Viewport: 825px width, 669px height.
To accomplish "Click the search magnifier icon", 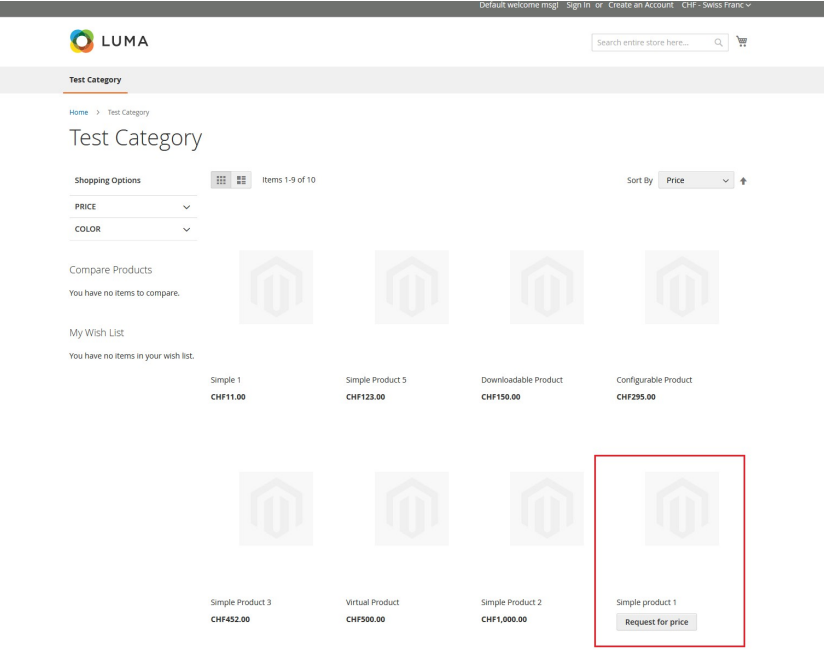I will [717, 42].
